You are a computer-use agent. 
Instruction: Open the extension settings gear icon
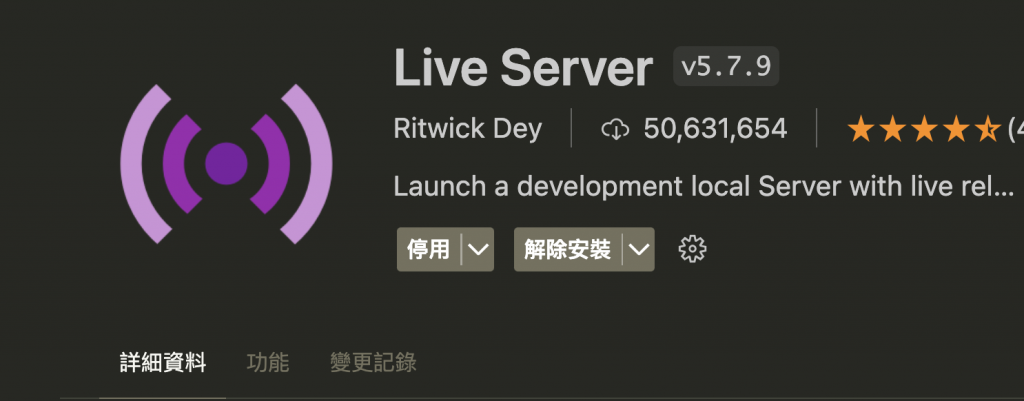click(x=692, y=249)
